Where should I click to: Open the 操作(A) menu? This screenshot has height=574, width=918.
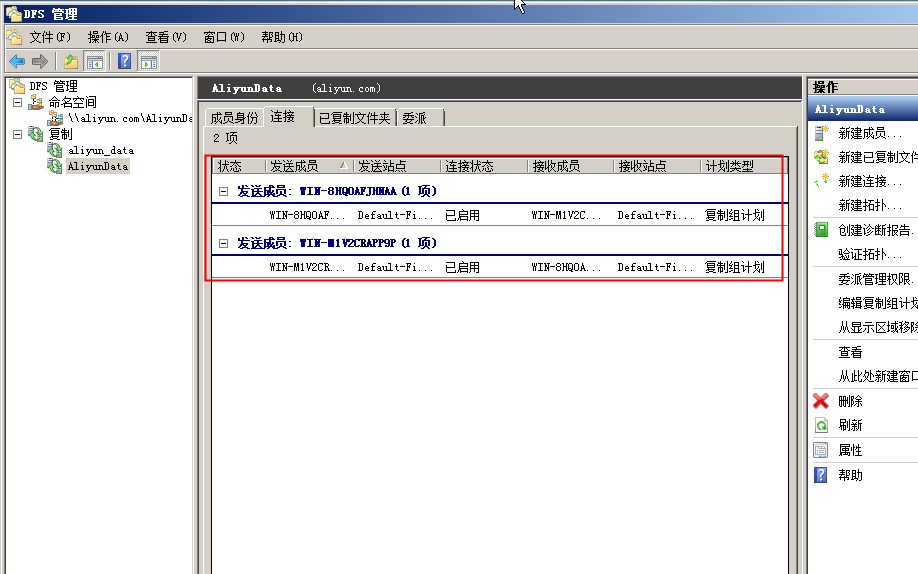tap(108, 37)
